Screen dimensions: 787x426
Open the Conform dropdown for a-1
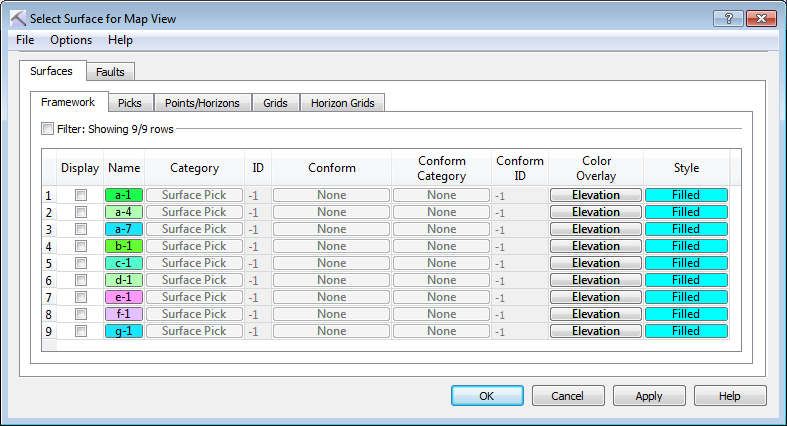[x=331, y=195]
